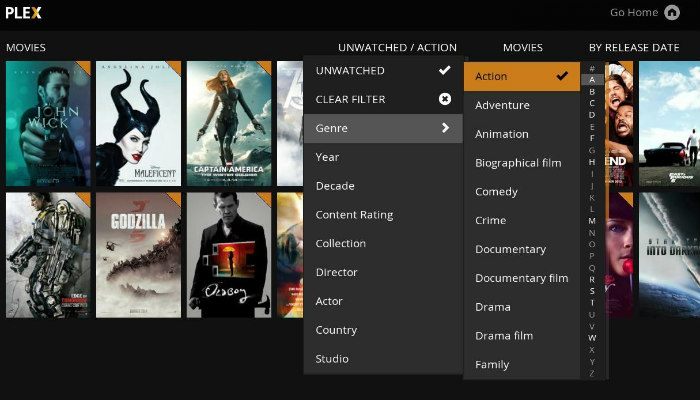Open the Maleficent movie poster
This screenshot has width=700, height=400.
click(x=138, y=124)
